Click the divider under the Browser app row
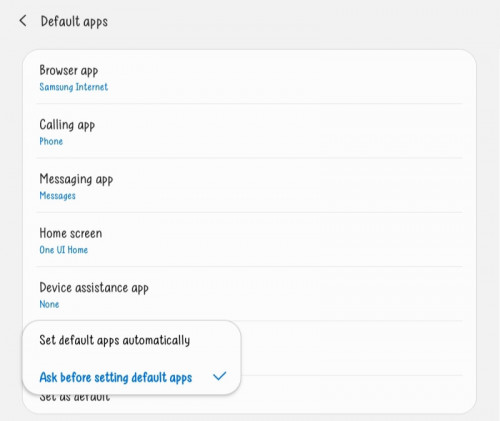 (249, 104)
